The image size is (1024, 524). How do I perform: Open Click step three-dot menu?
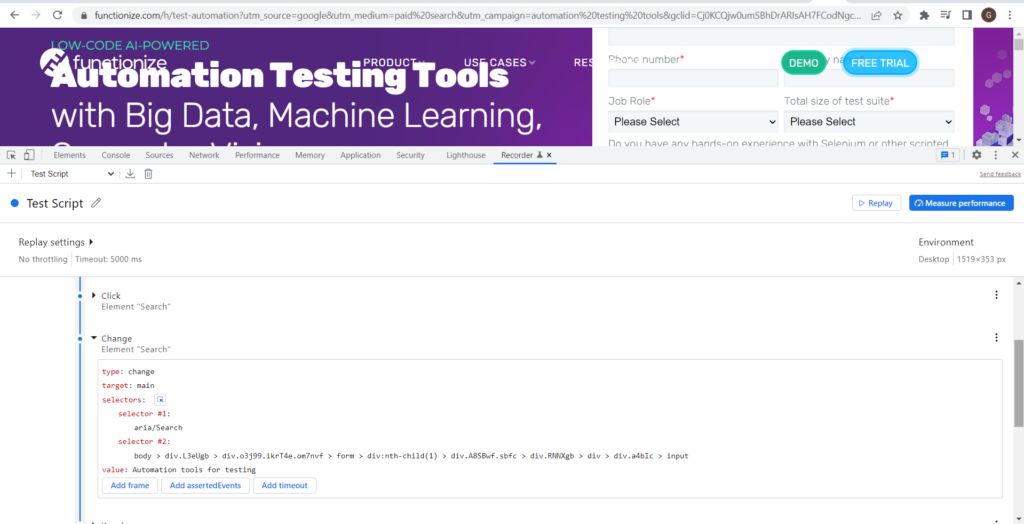pyautogui.click(x=996, y=295)
